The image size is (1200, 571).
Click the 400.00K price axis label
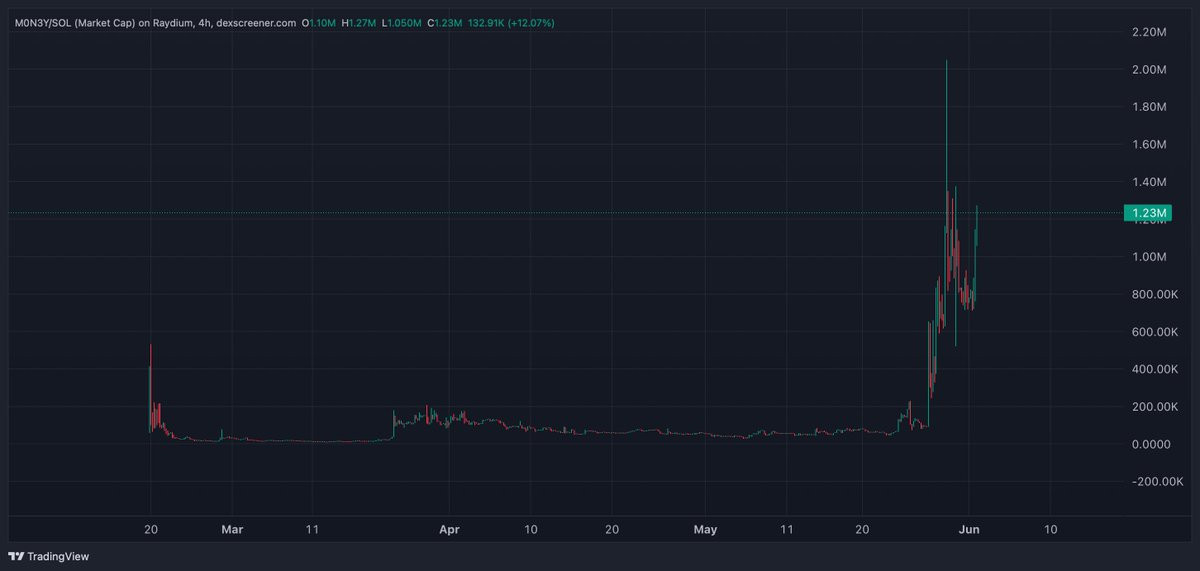click(1153, 370)
